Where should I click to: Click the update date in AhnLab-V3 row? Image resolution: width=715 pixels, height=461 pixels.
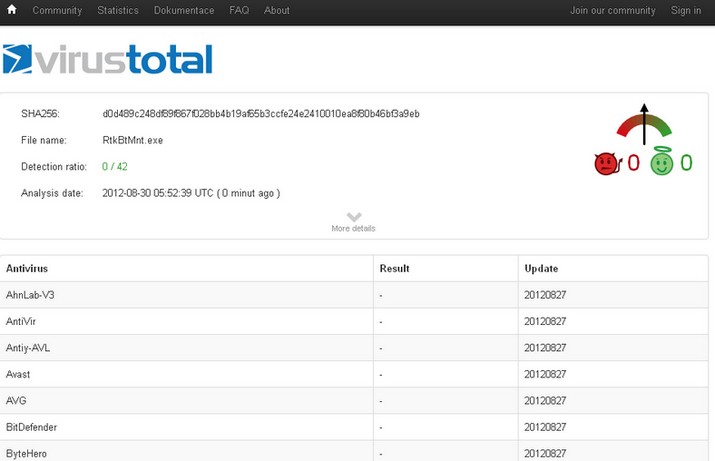coord(545,295)
